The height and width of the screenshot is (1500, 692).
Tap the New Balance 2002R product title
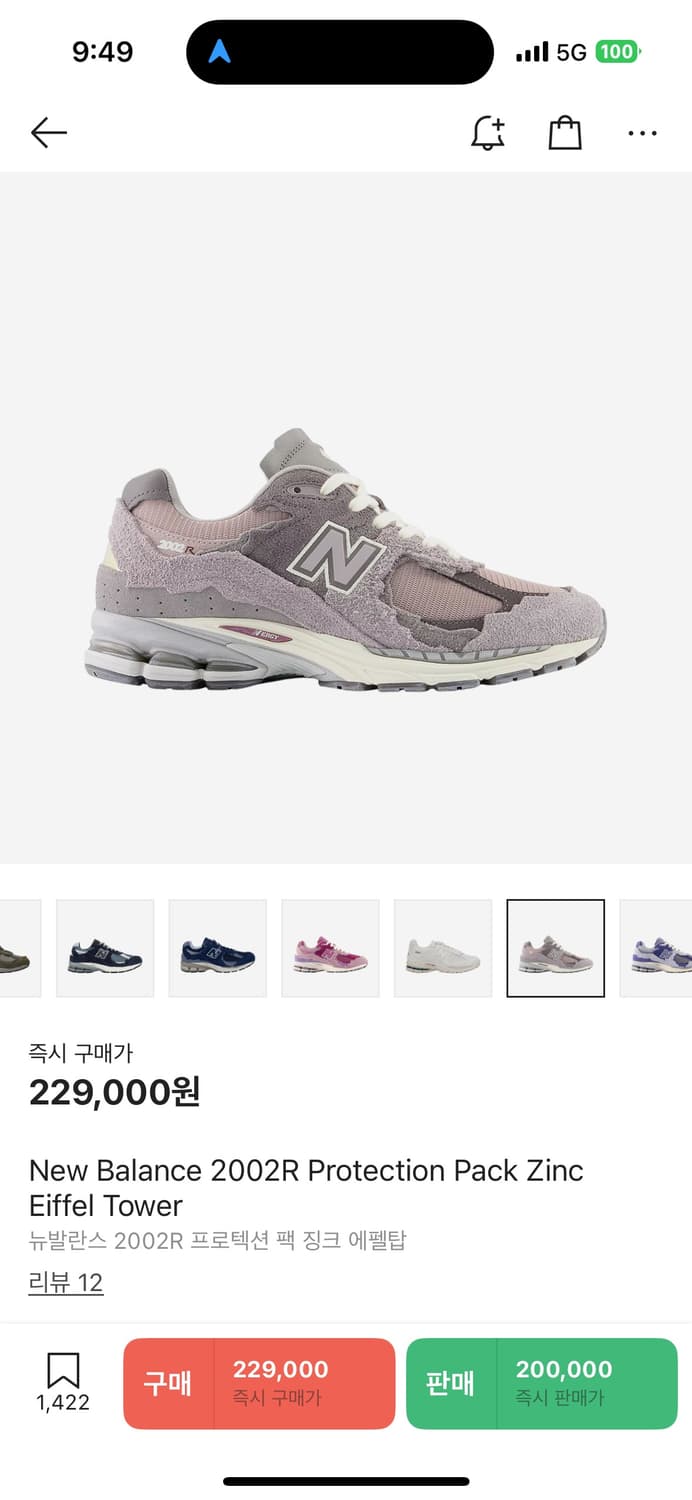click(306, 1187)
